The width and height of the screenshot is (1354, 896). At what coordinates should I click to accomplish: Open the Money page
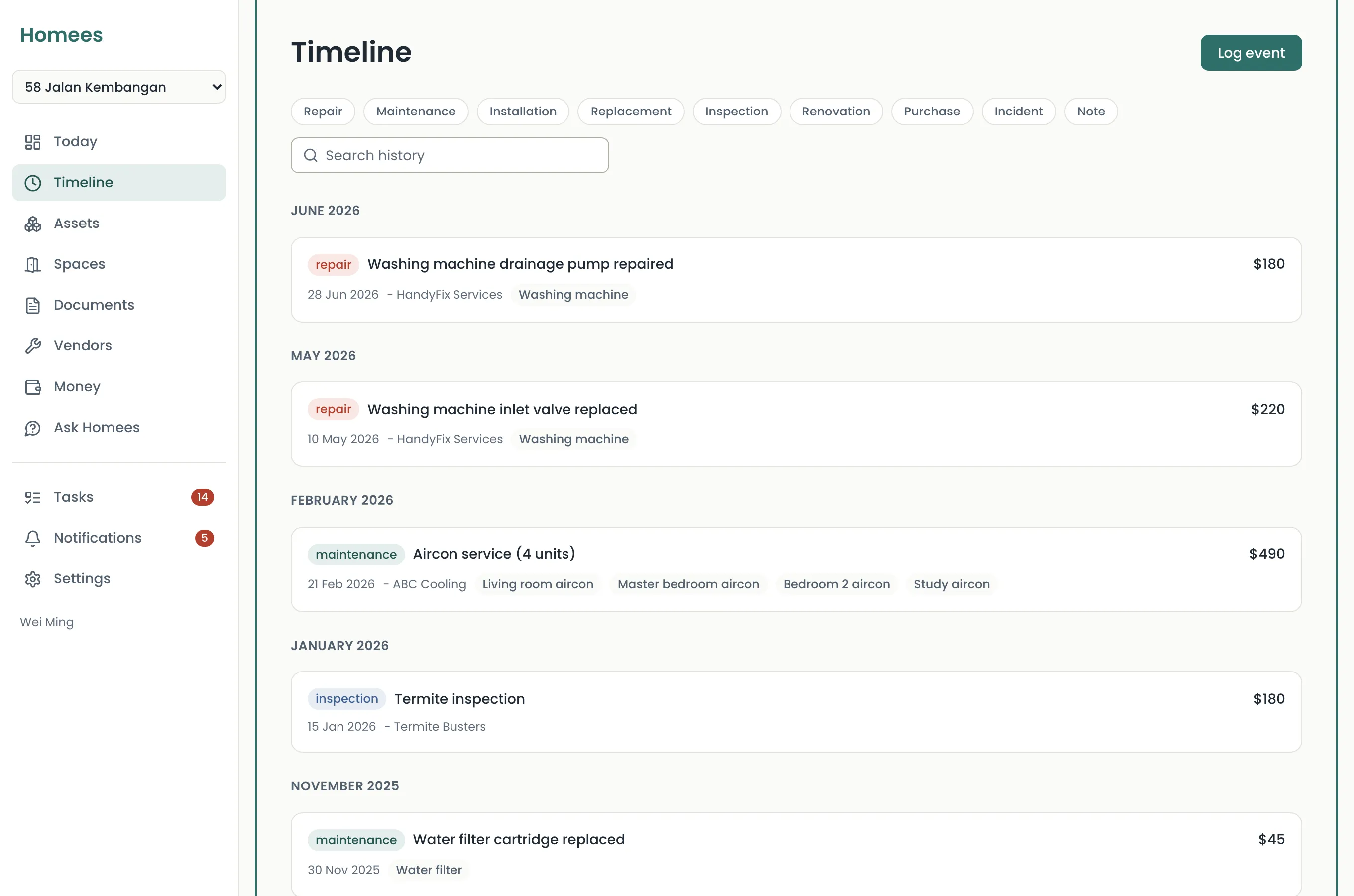click(x=119, y=387)
